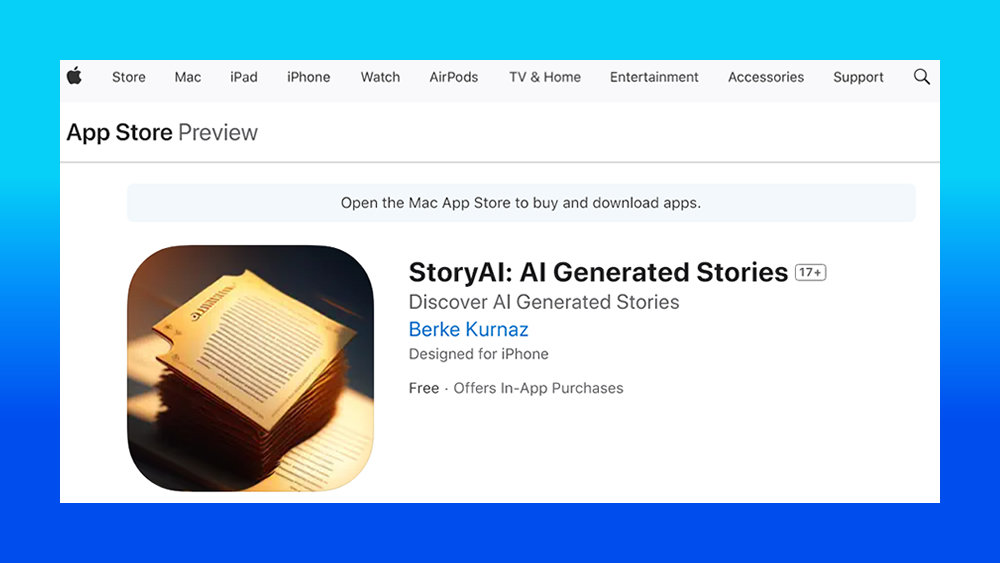The height and width of the screenshot is (563, 1000).
Task: Open the Accessories menu item
Action: pos(766,77)
